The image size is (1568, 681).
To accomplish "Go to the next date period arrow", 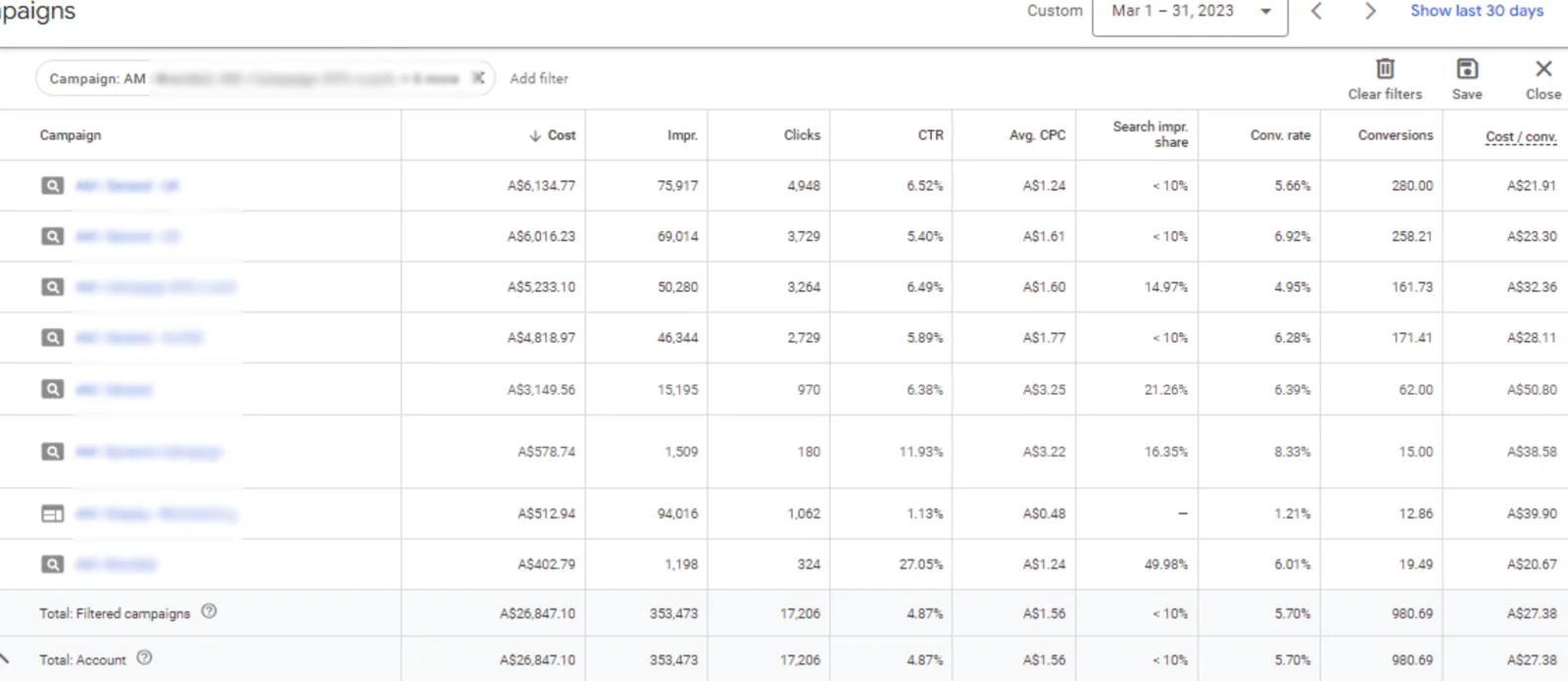I will click(x=1370, y=12).
